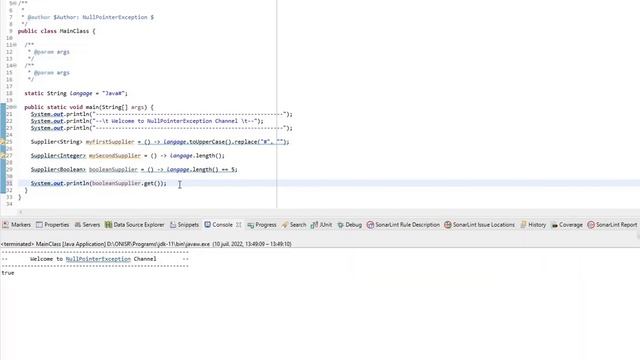Viewport: 640px width, 360px height.
Task: Open the Properties tab
Action: 53,224
